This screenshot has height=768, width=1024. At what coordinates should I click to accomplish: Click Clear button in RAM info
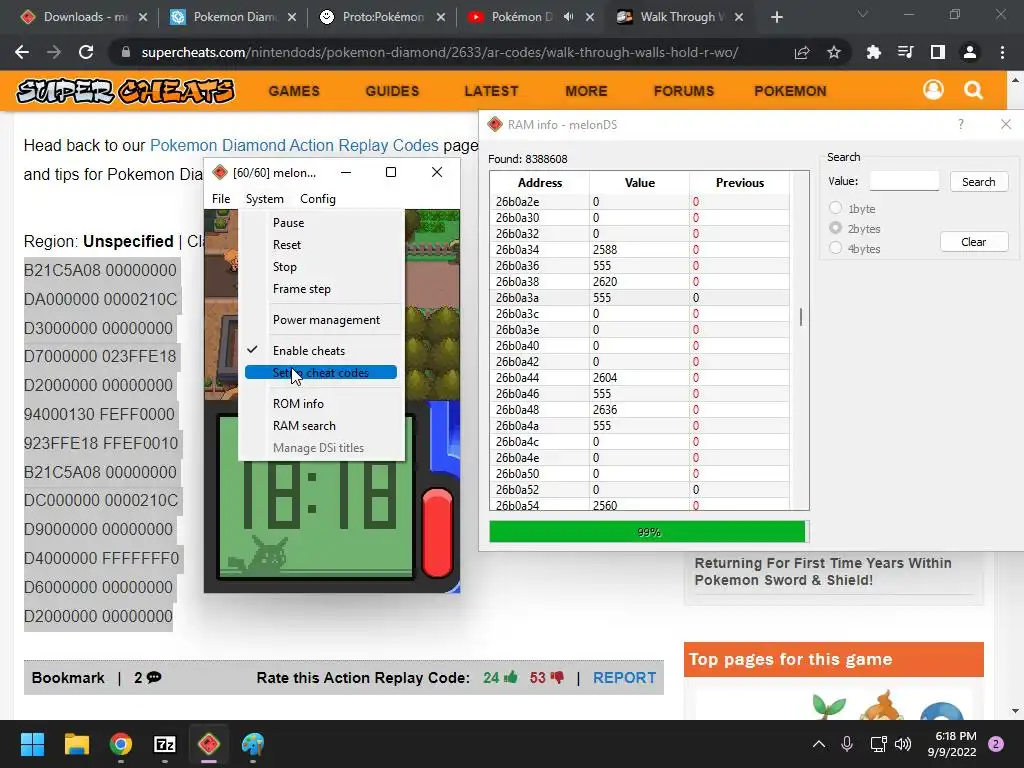(x=974, y=242)
